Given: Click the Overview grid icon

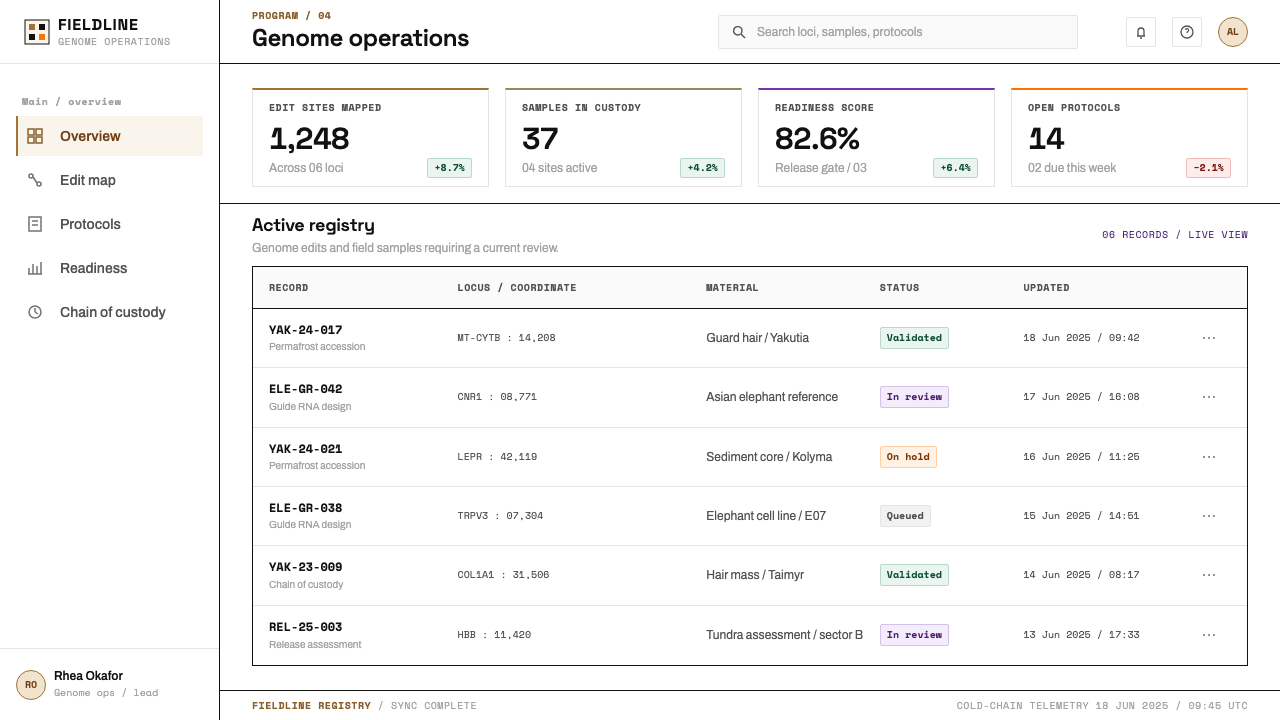Looking at the screenshot, I should click(35, 136).
